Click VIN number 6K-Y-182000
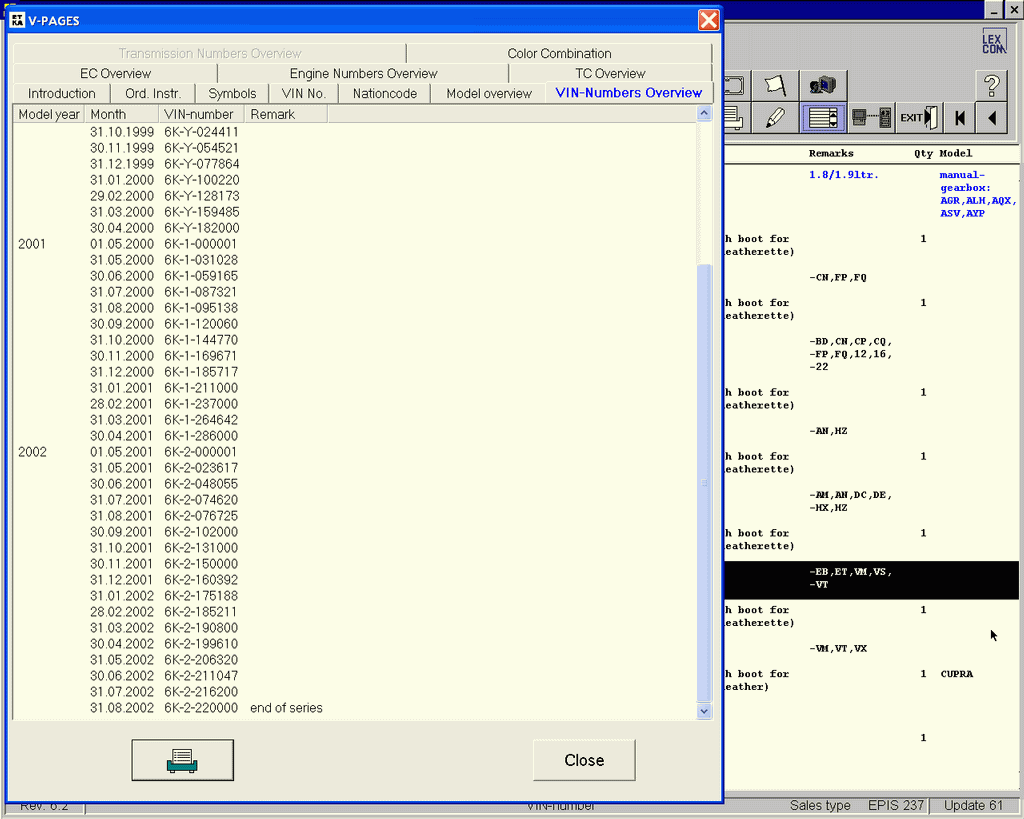This screenshot has width=1024, height=819. [x=201, y=228]
